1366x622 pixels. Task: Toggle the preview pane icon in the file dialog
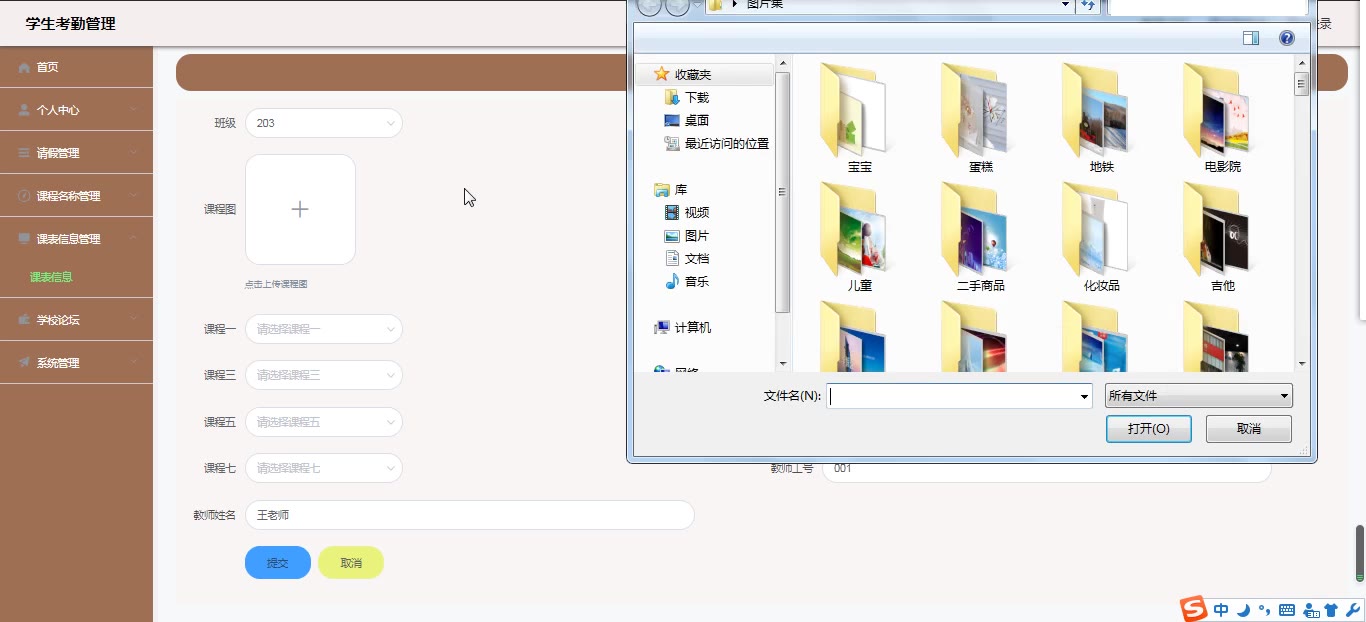1251,38
